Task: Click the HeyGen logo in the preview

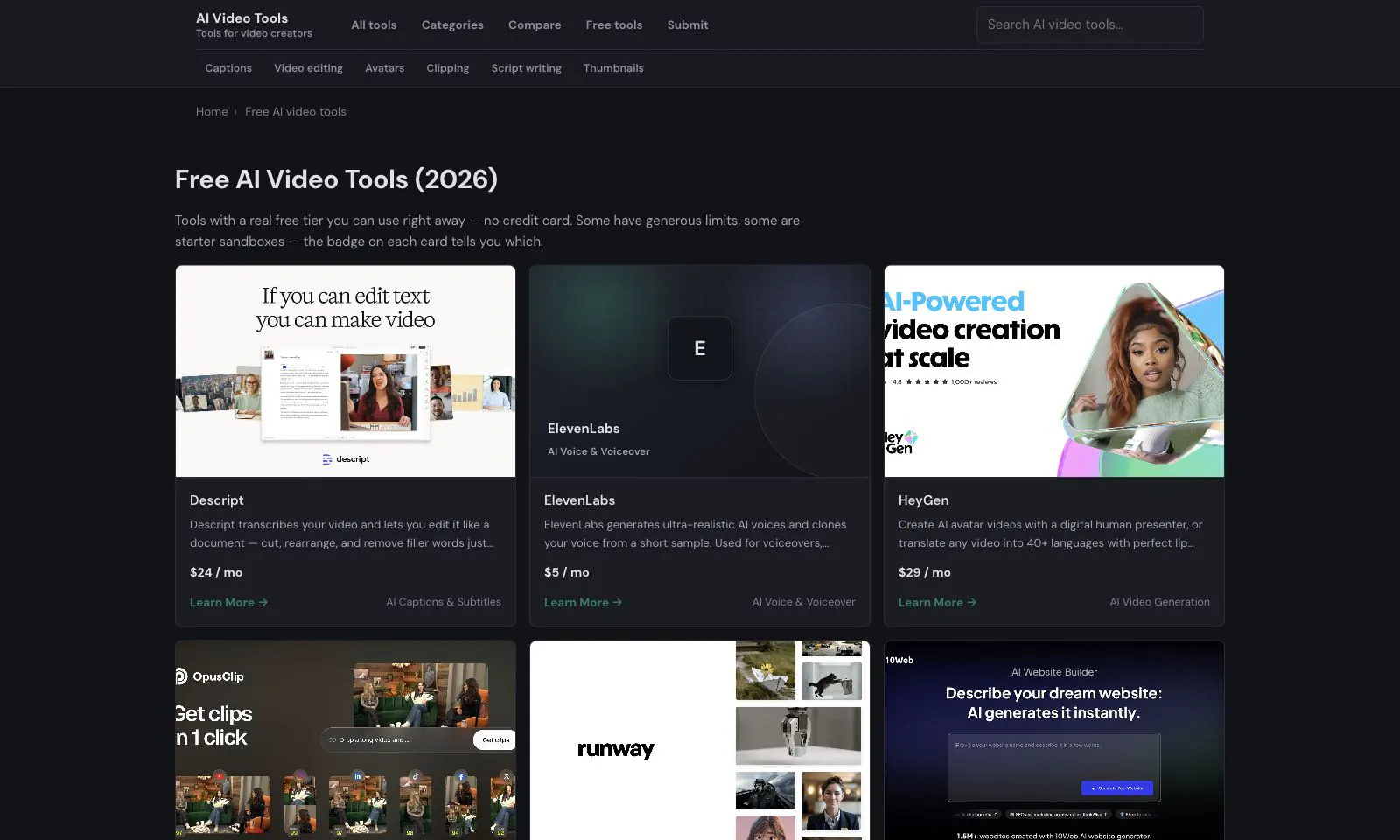Action: pyautogui.click(x=900, y=443)
